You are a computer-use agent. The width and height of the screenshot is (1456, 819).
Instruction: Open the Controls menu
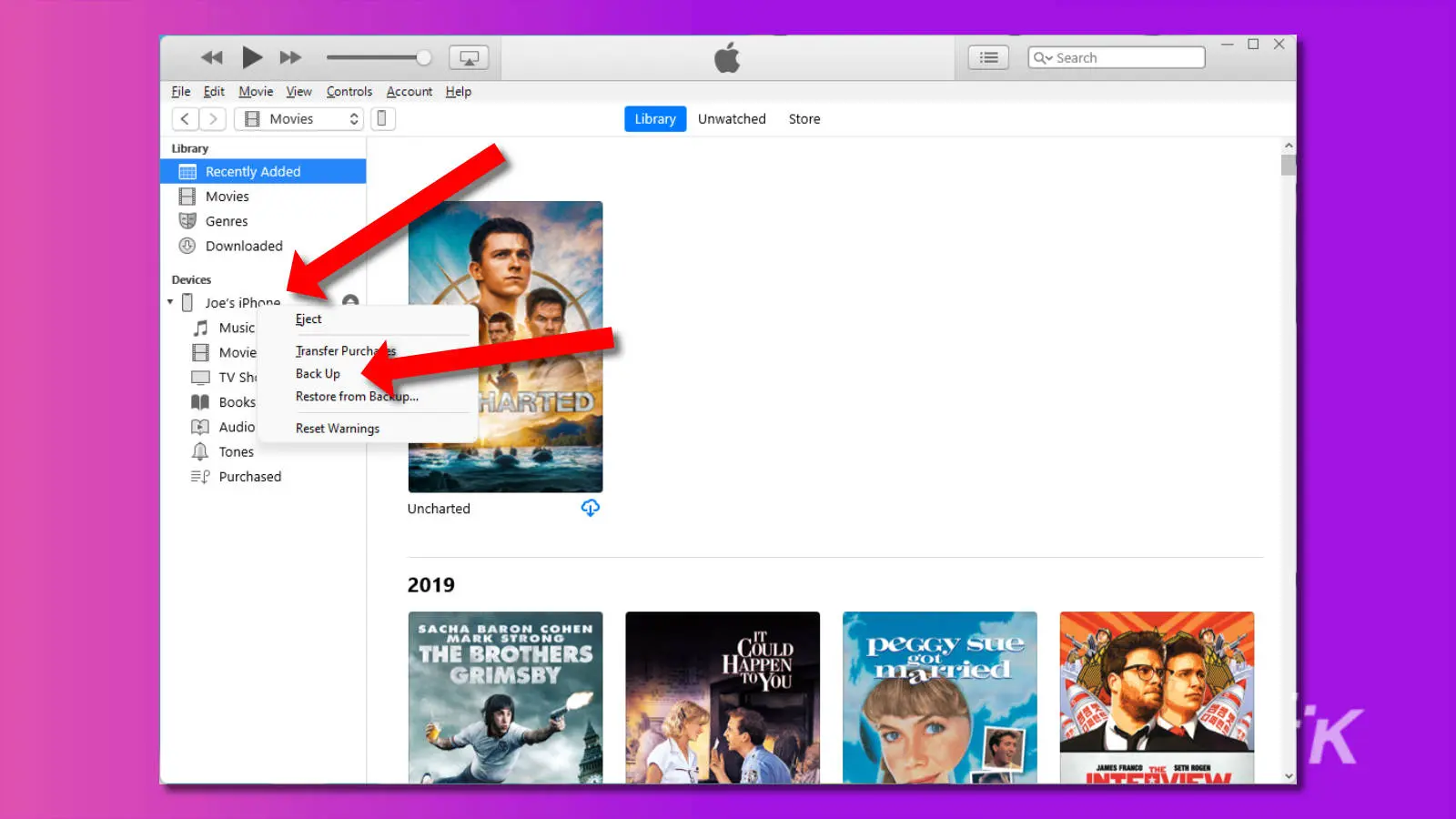(349, 91)
